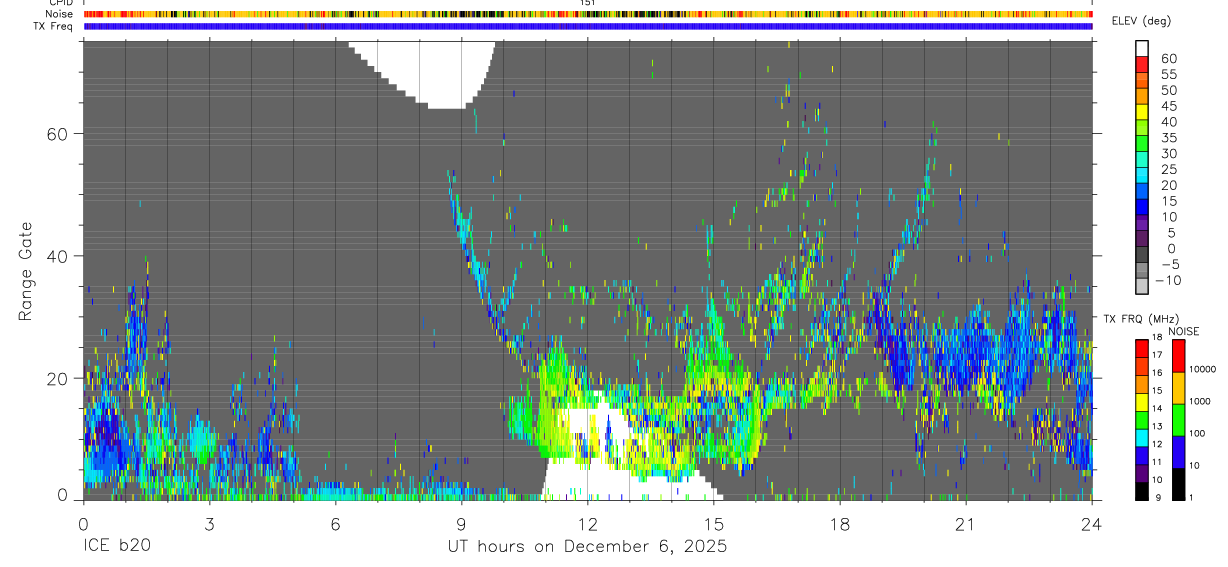This screenshot has height=567, width=1228.
Task: Select the '40' label on ELEV colorbar
Action: 1168,122
